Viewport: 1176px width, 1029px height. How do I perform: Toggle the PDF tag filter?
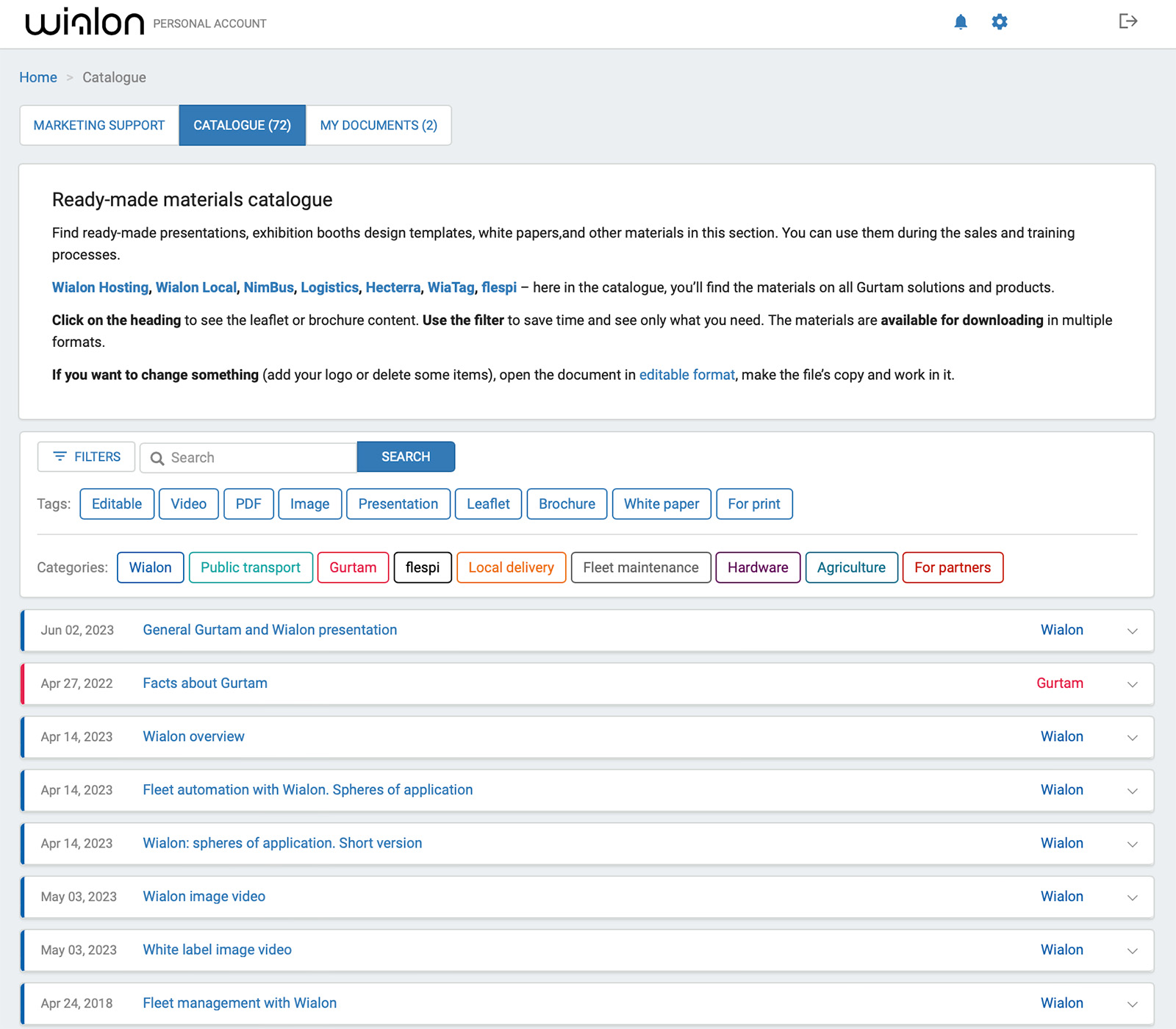[248, 503]
